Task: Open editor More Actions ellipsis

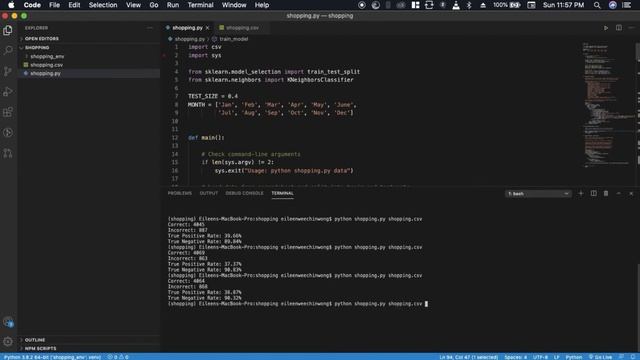Action: (631, 28)
